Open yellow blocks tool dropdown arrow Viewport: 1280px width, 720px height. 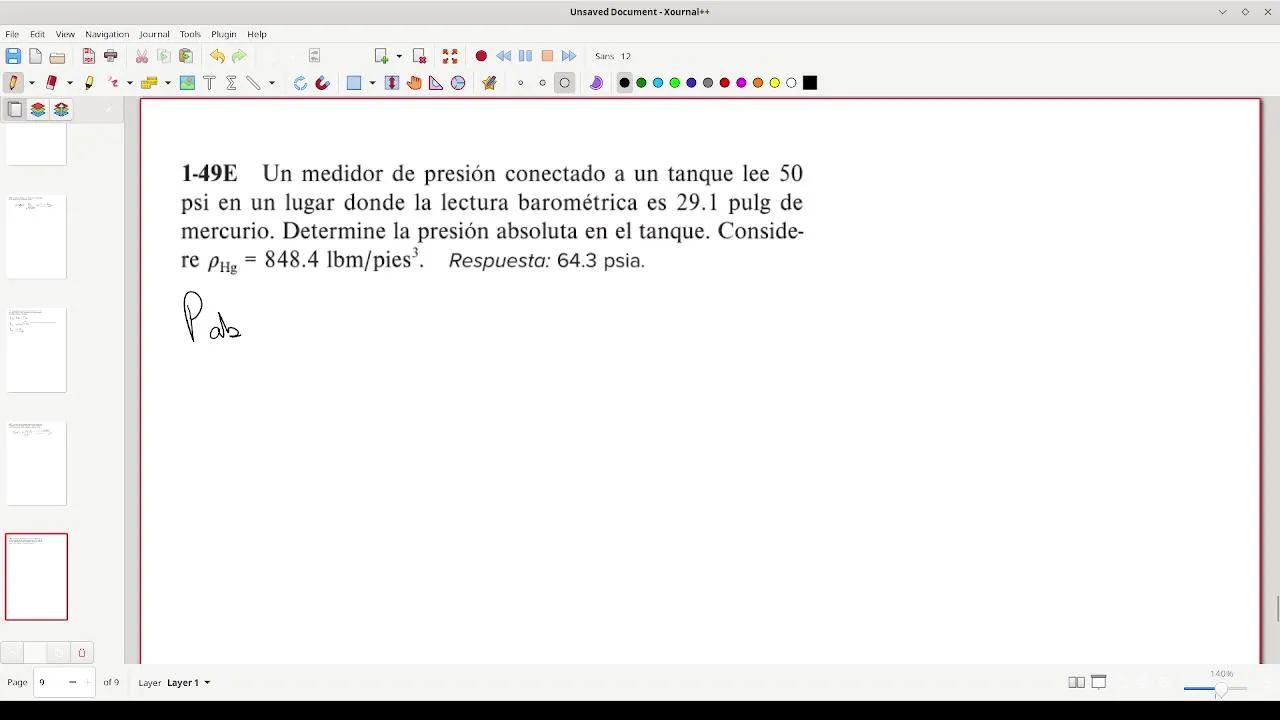[168, 83]
